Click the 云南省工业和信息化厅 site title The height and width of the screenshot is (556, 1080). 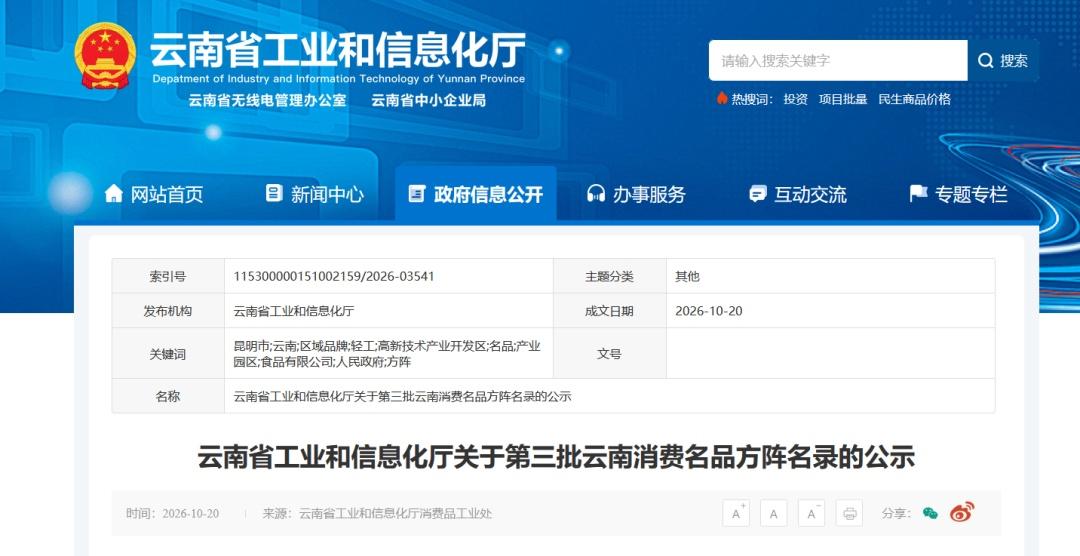tap(338, 50)
